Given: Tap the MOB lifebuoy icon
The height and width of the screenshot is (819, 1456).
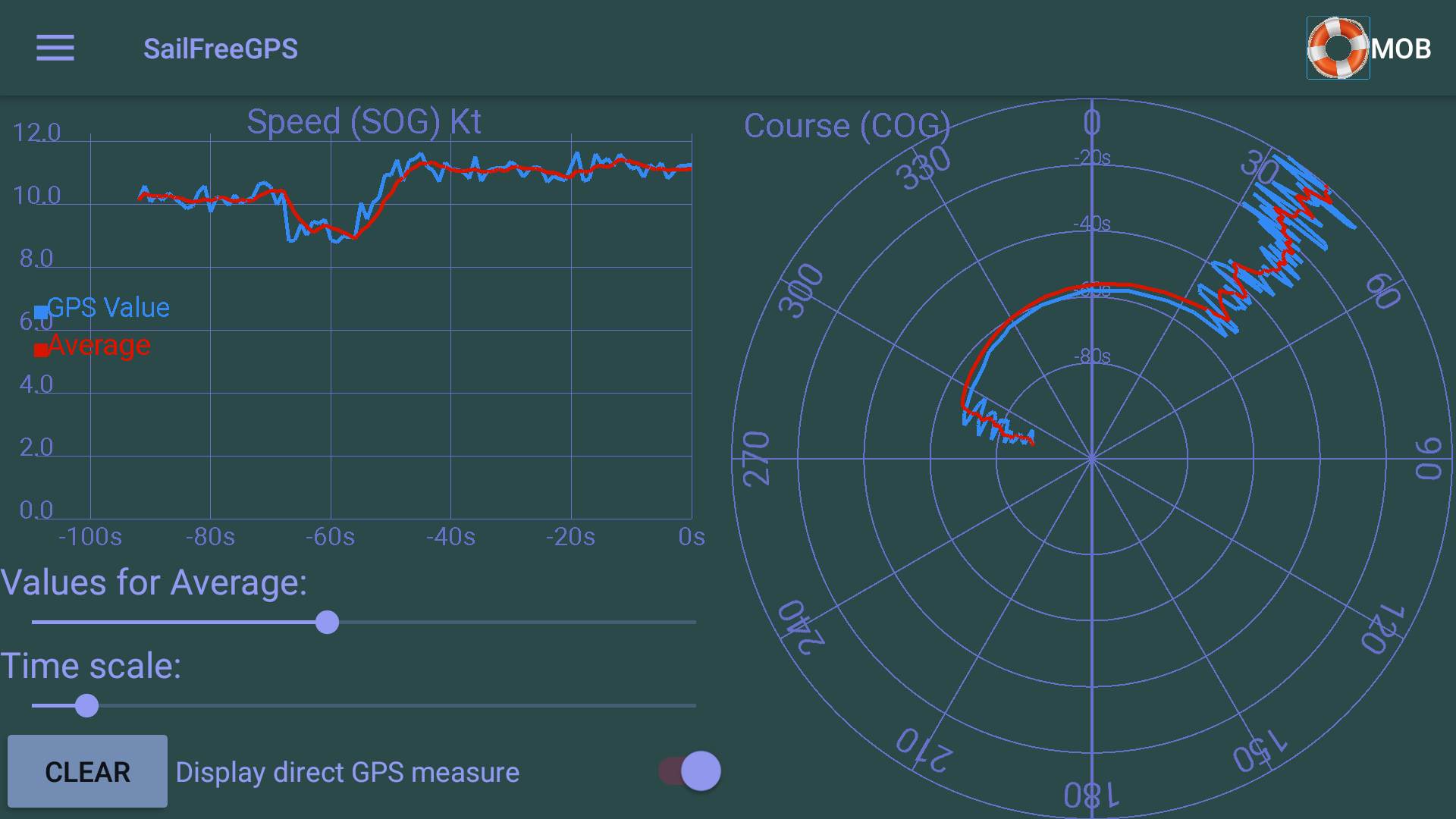Looking at the screenshot, I should tap(1338, 49).
